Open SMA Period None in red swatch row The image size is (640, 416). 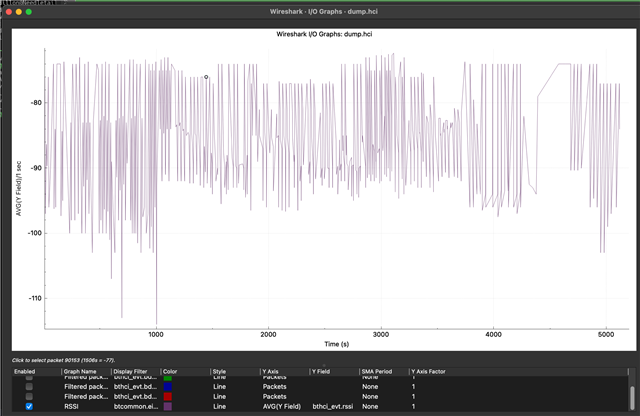tap(370, 396)
